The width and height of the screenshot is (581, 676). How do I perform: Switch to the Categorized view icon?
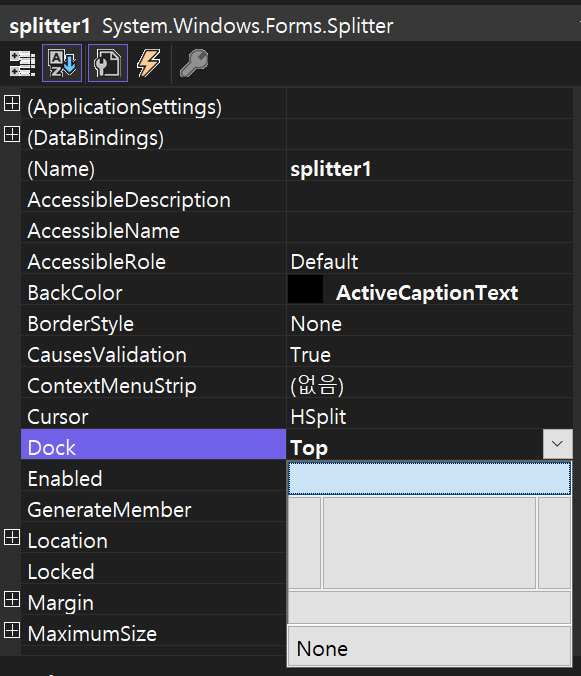click(22, 63)
